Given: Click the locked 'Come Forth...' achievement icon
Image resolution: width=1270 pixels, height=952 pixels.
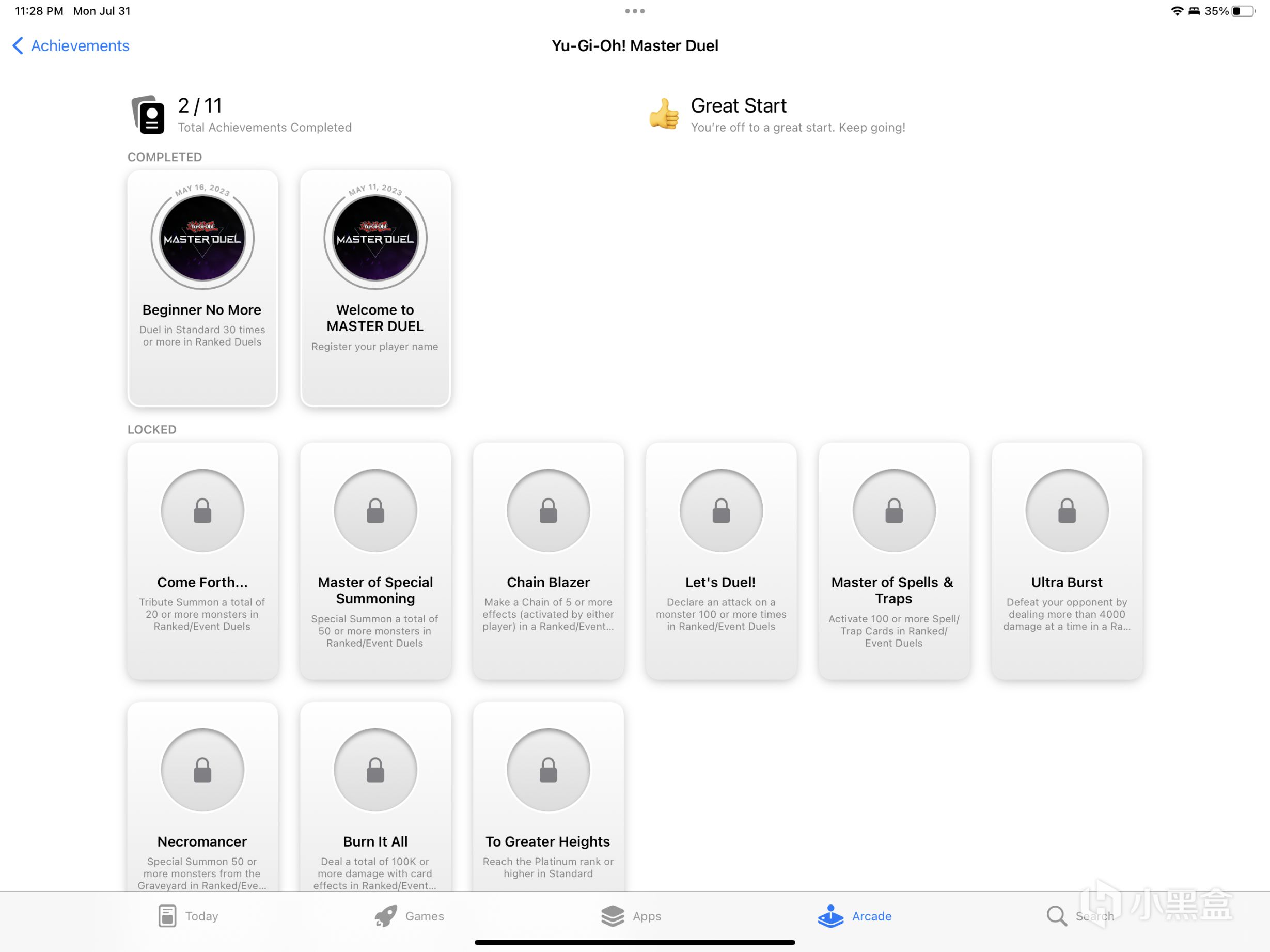Looking at the screenshot, I should (201, 510).
